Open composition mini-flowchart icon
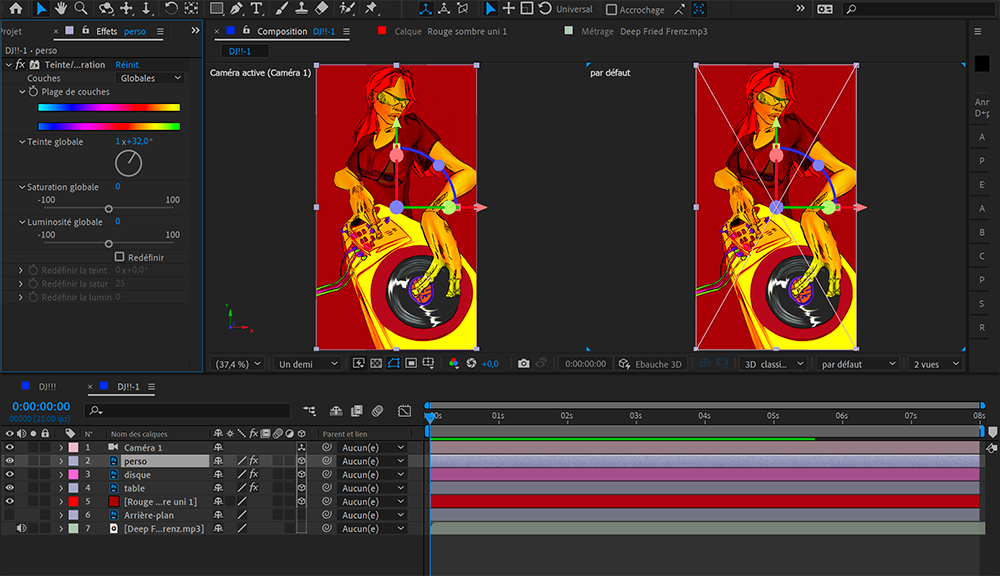This screenshot has height=576, width=1000. 309,411
